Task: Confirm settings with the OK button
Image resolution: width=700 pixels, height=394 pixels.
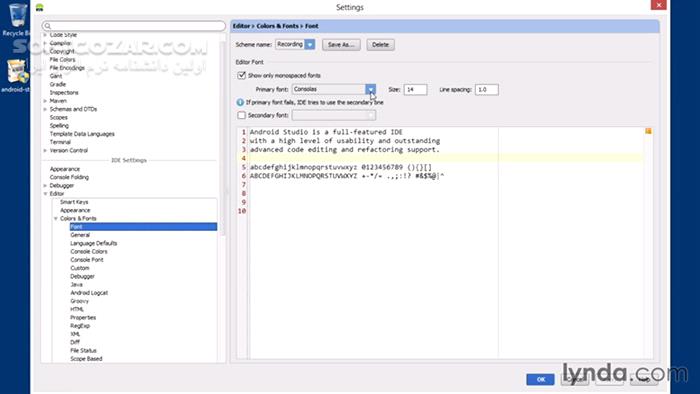Action: coord(540,379)
